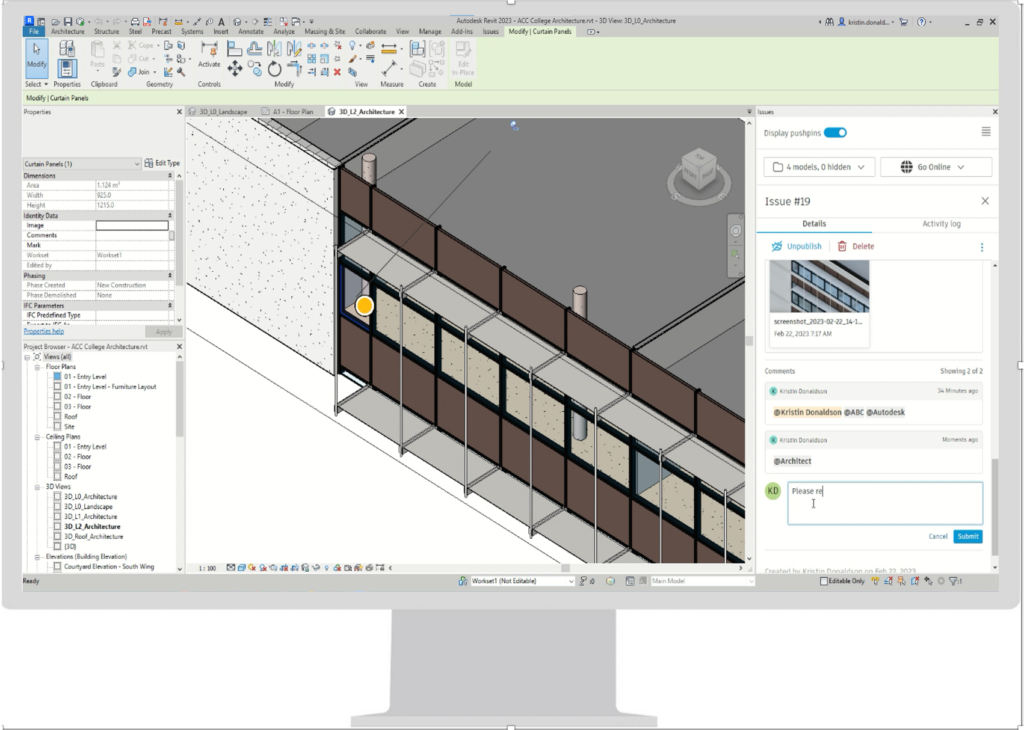Check the Editable Only checkbox
1024x730 pixels.
(x=824, y=581)
